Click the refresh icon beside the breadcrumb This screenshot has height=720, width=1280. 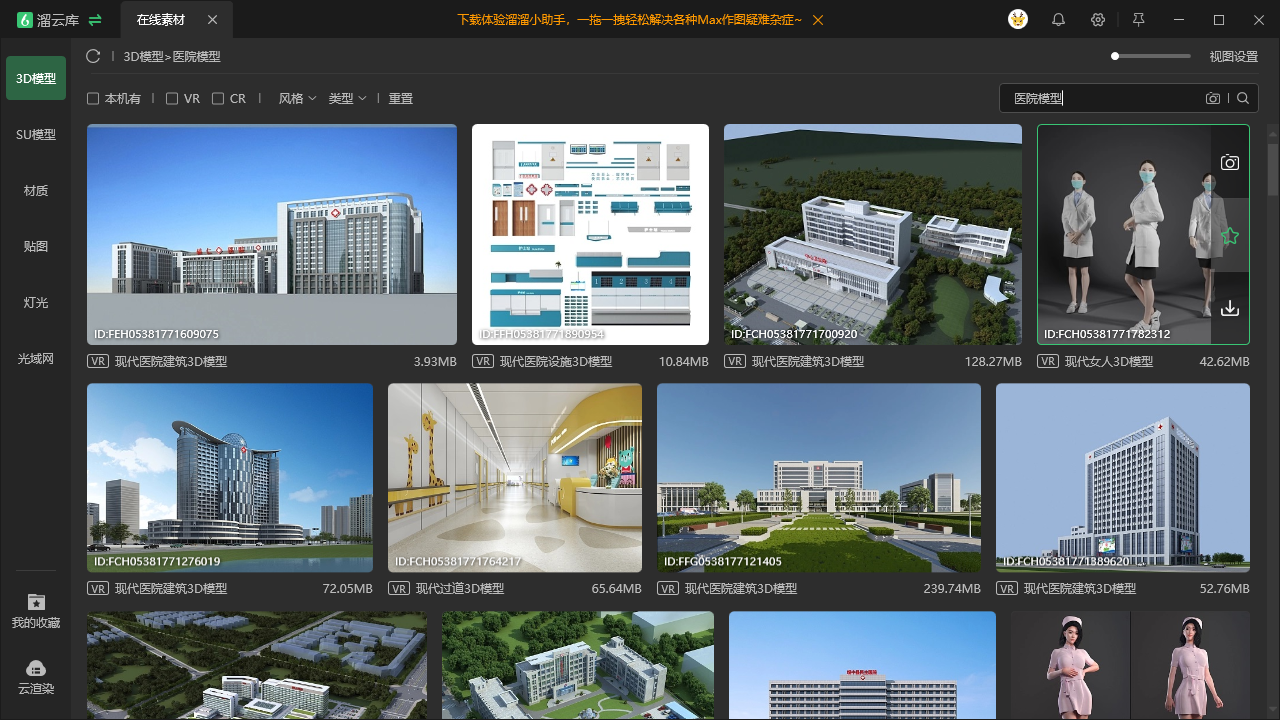(93, 57)
